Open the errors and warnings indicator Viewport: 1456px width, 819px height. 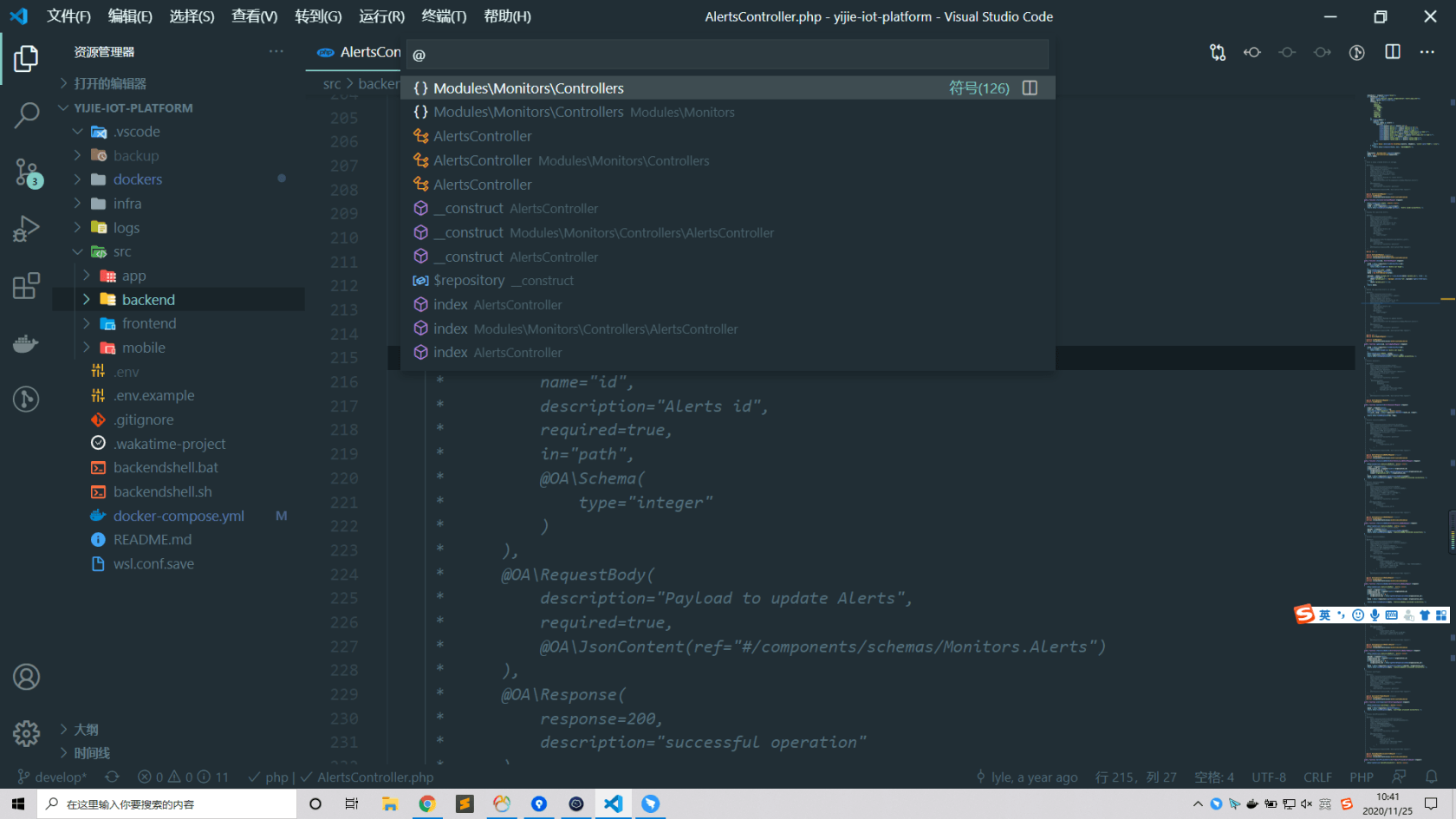tap(183, 777)
